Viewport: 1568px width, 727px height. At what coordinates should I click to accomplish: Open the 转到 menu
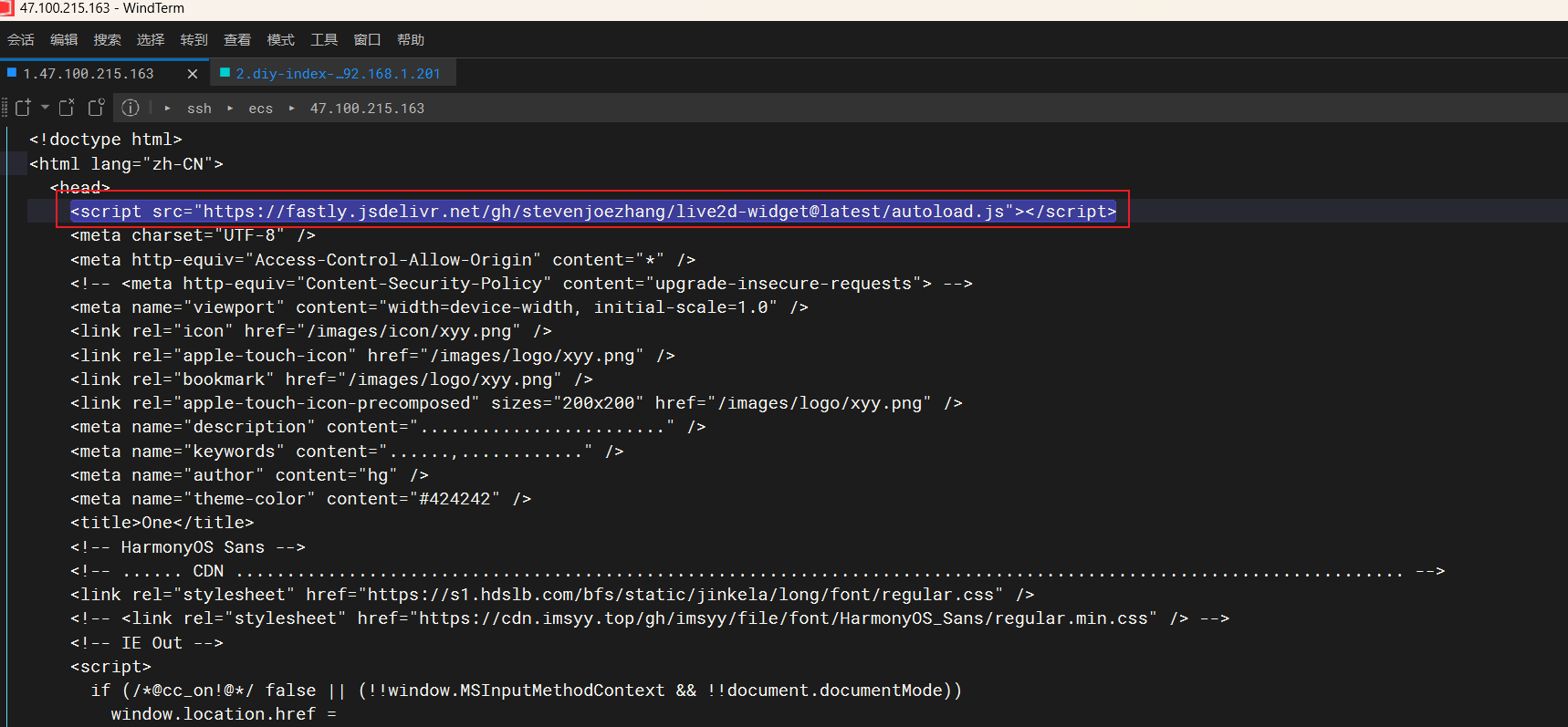[193, 40]
